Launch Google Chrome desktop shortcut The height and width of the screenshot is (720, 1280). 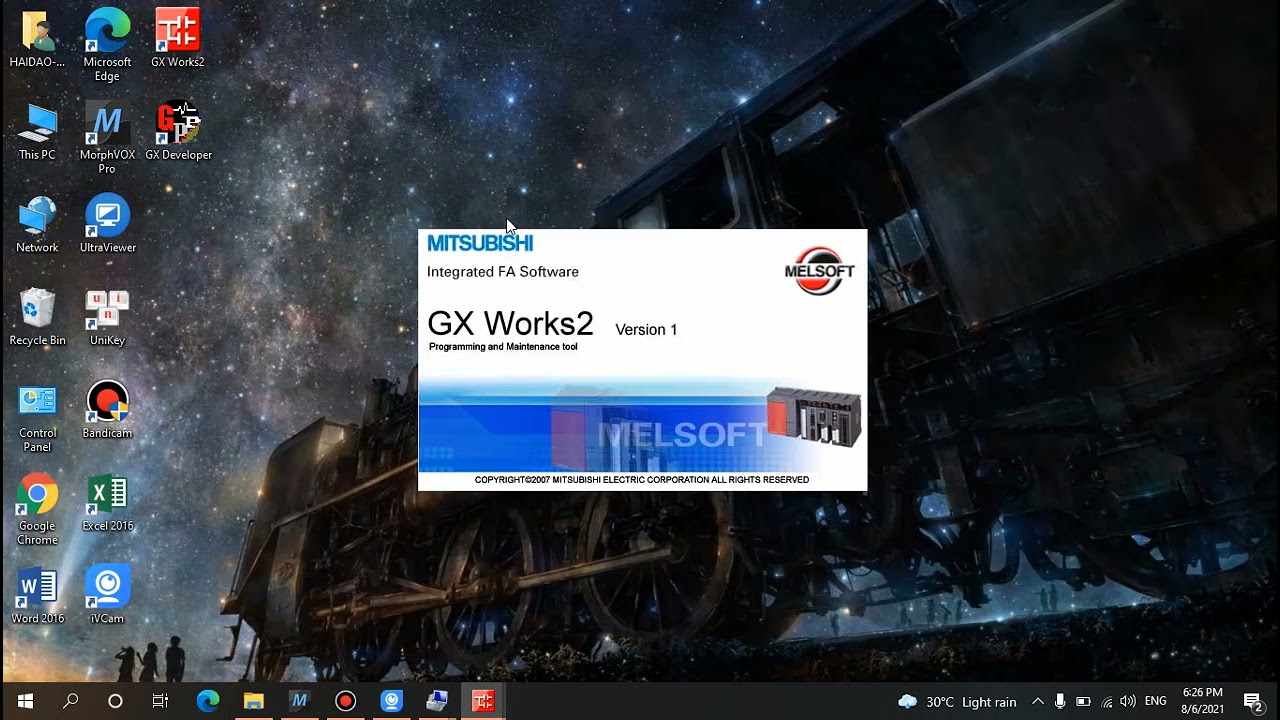pyautogui.click(x=37, y=510)
